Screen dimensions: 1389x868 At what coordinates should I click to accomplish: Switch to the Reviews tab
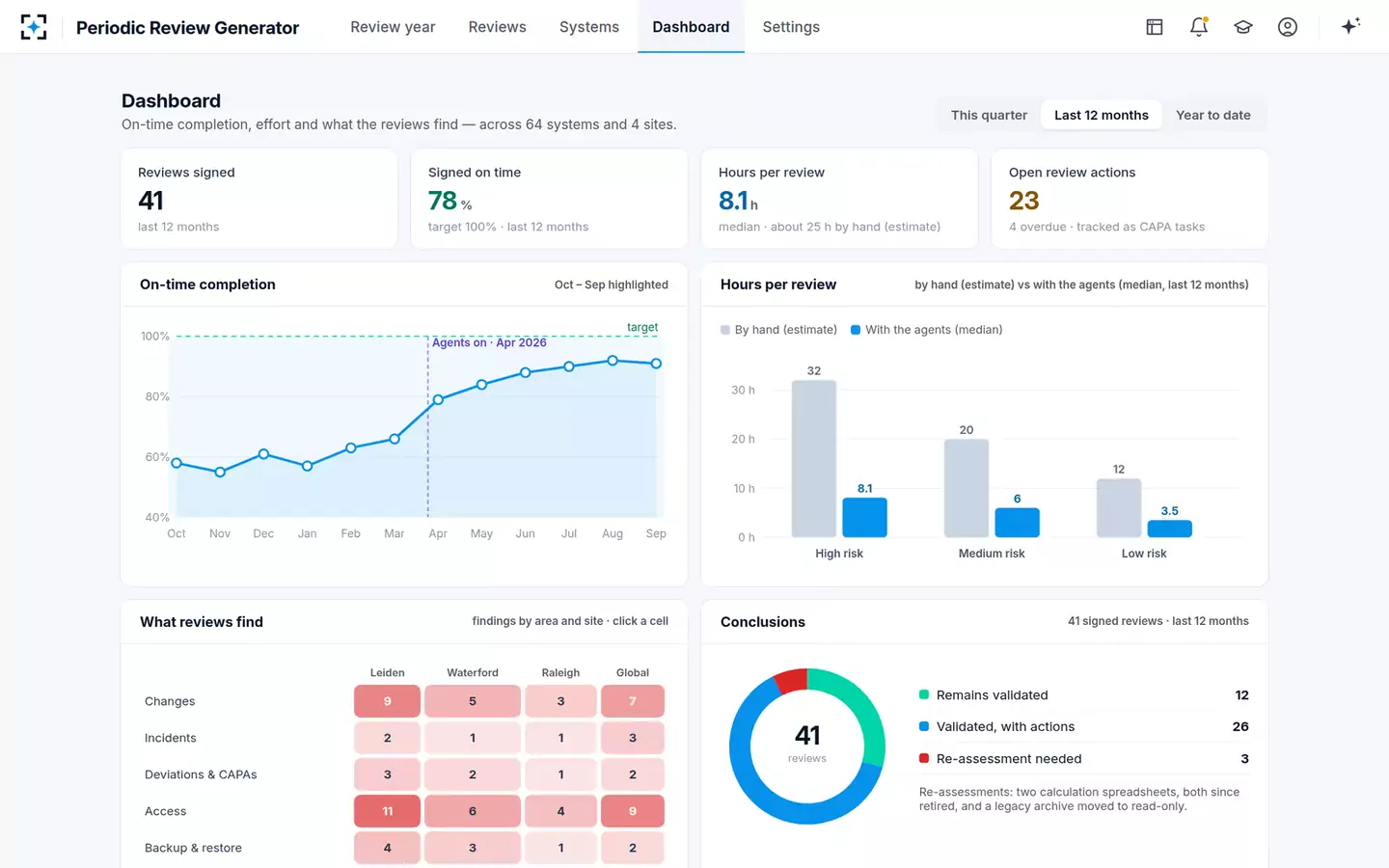click(x=498, y=27)
